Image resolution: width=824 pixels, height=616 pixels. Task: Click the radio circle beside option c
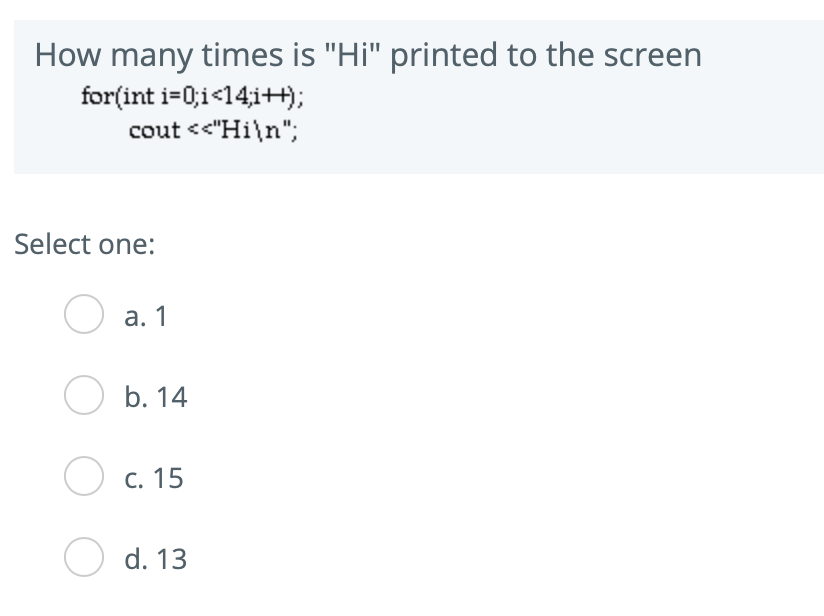pos(83,478)
